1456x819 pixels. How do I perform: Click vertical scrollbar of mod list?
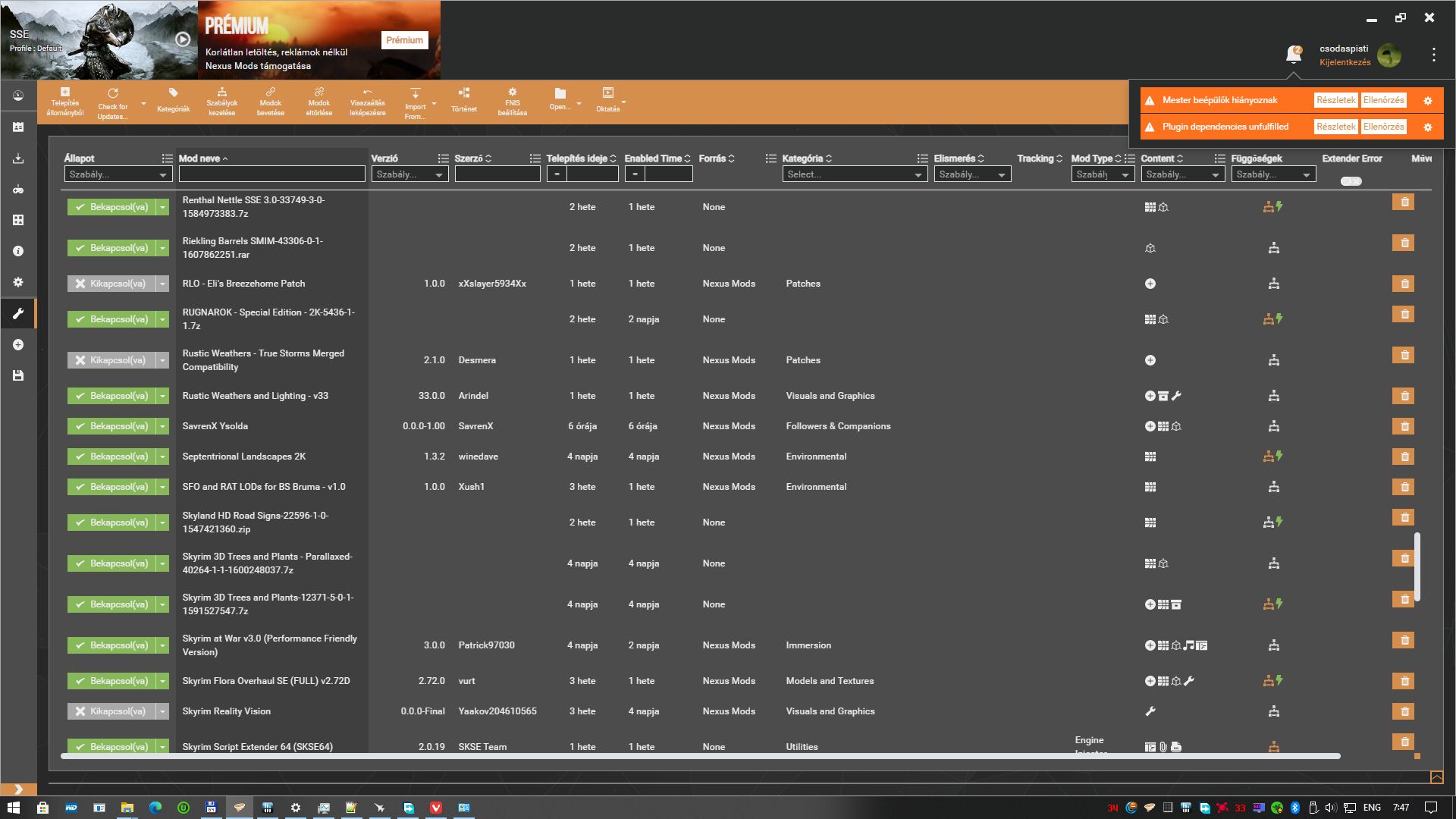pyautogui.click(x=1417, y=567)
